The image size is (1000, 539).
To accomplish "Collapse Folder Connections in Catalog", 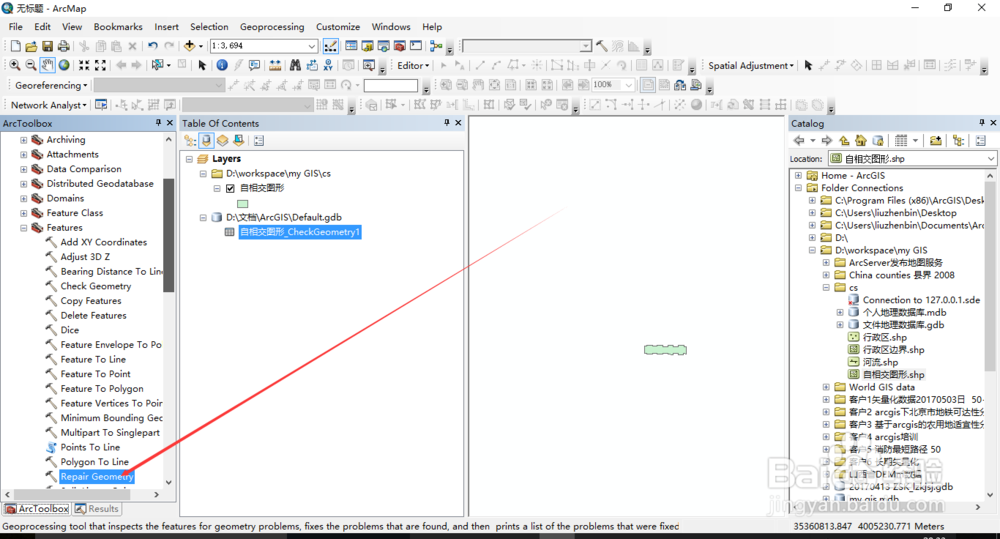I will click(x=798, y=188).
